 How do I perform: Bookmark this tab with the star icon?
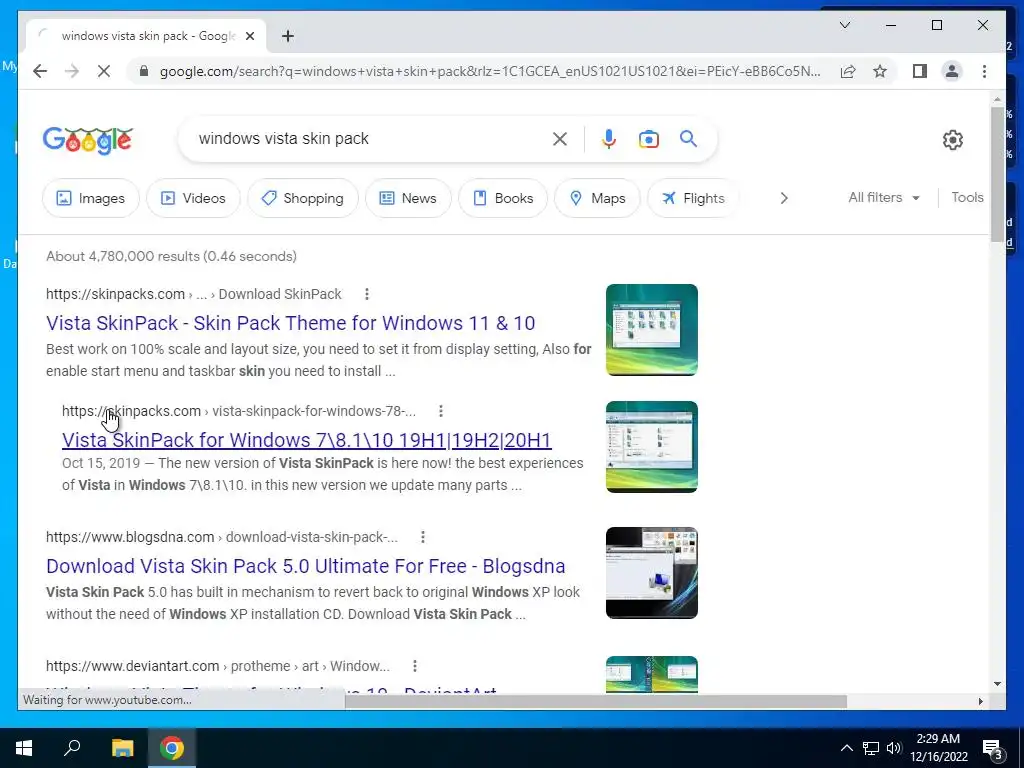[880, 71]
